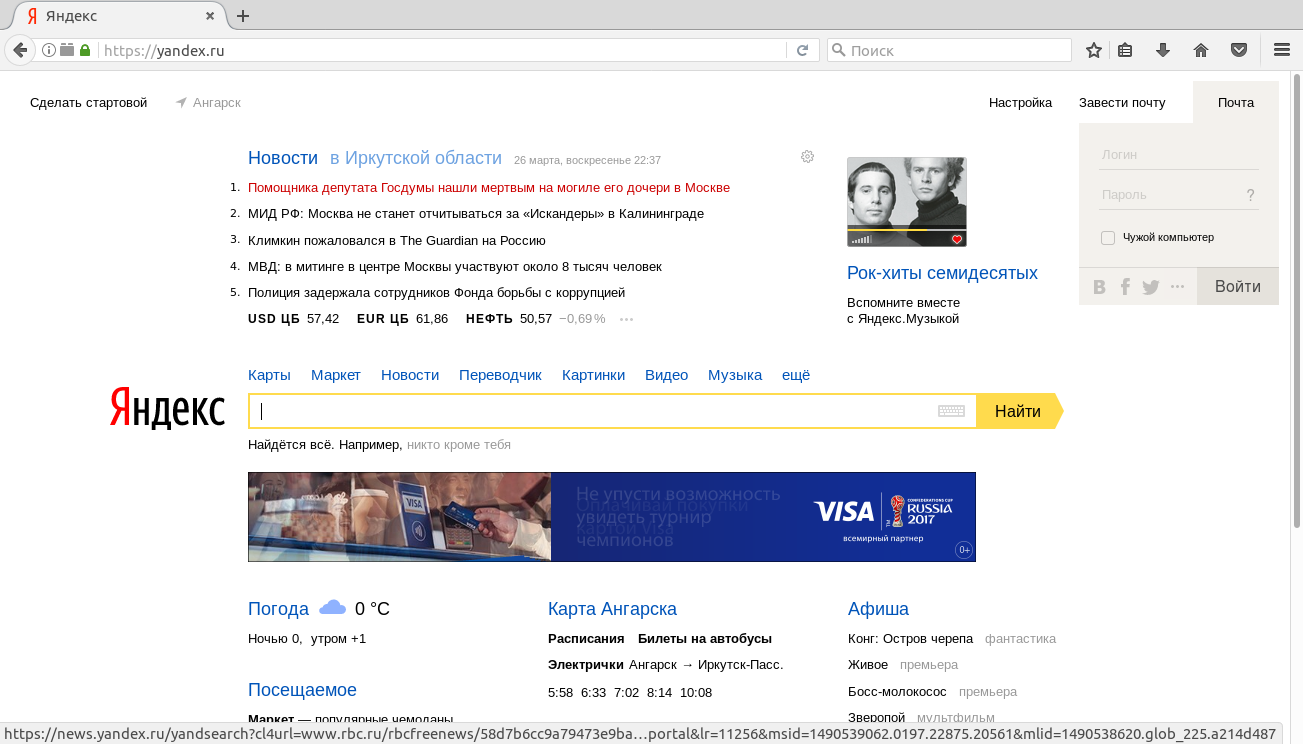Open the on-screen keyboard in the search box

[951, 411]
